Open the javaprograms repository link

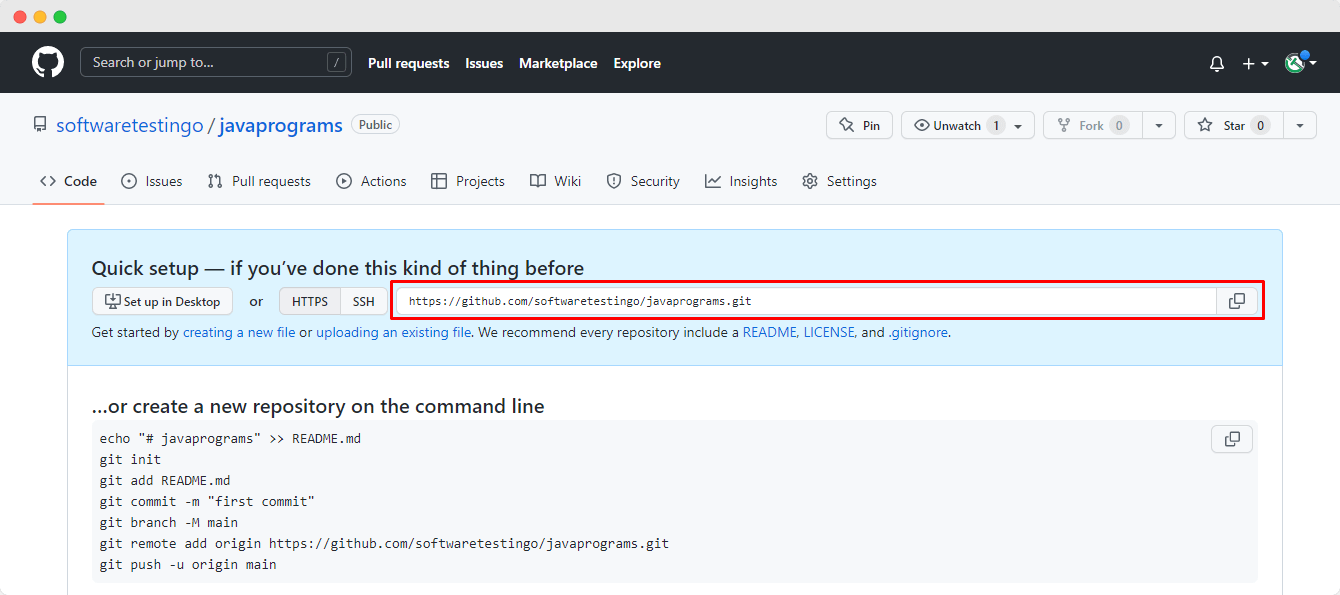[x=281, y=125]
